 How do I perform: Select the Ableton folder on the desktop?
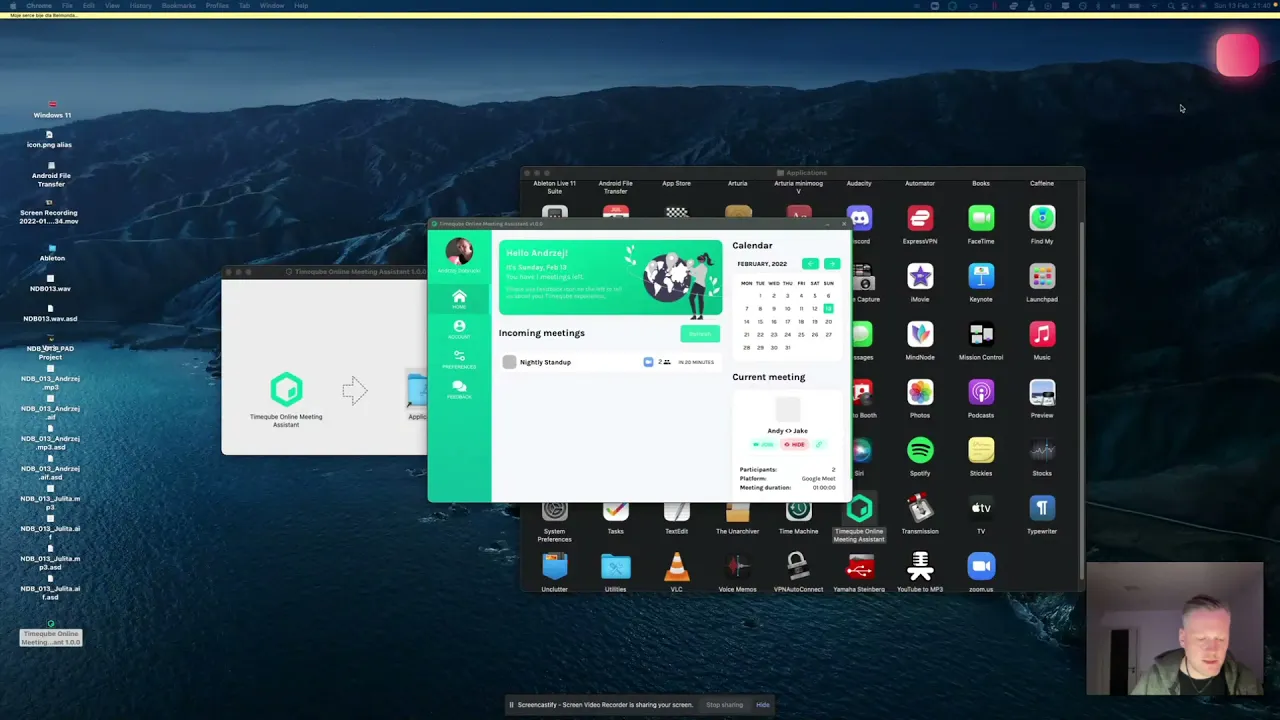52,252
